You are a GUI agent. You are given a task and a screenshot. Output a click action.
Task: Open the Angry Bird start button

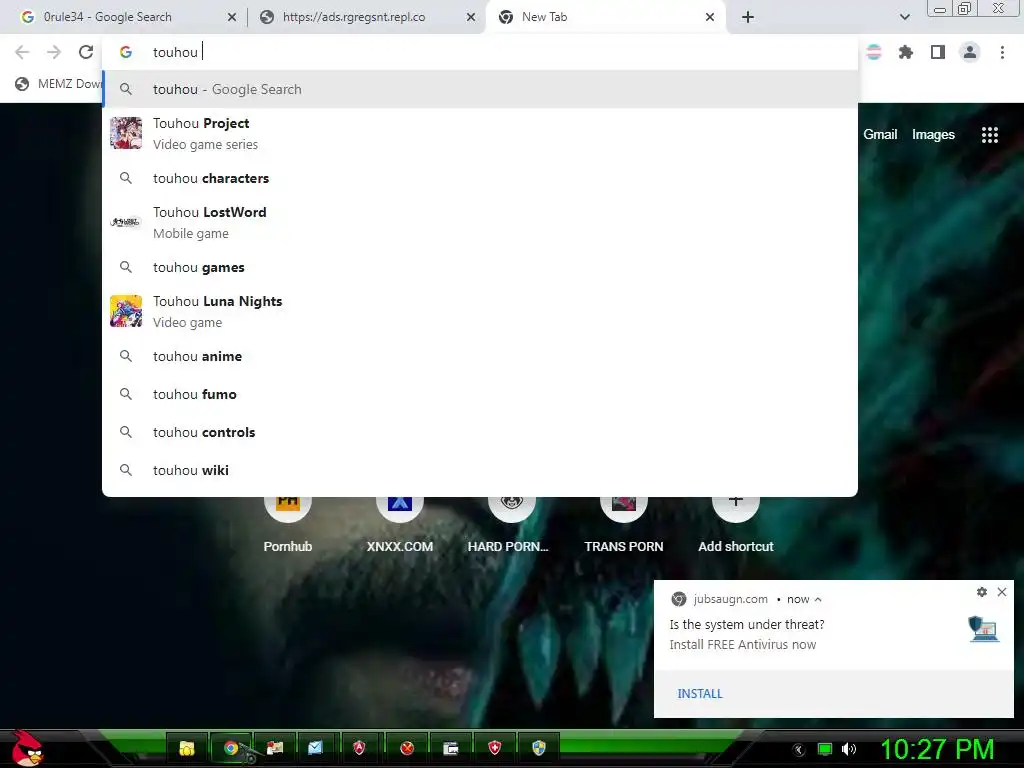point(27,748)
